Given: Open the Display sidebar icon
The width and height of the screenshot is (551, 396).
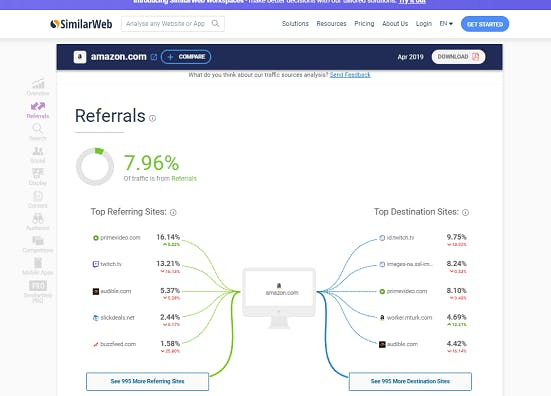Looking at the screenshot, I should pyautogui.click(x=38, y=174).
